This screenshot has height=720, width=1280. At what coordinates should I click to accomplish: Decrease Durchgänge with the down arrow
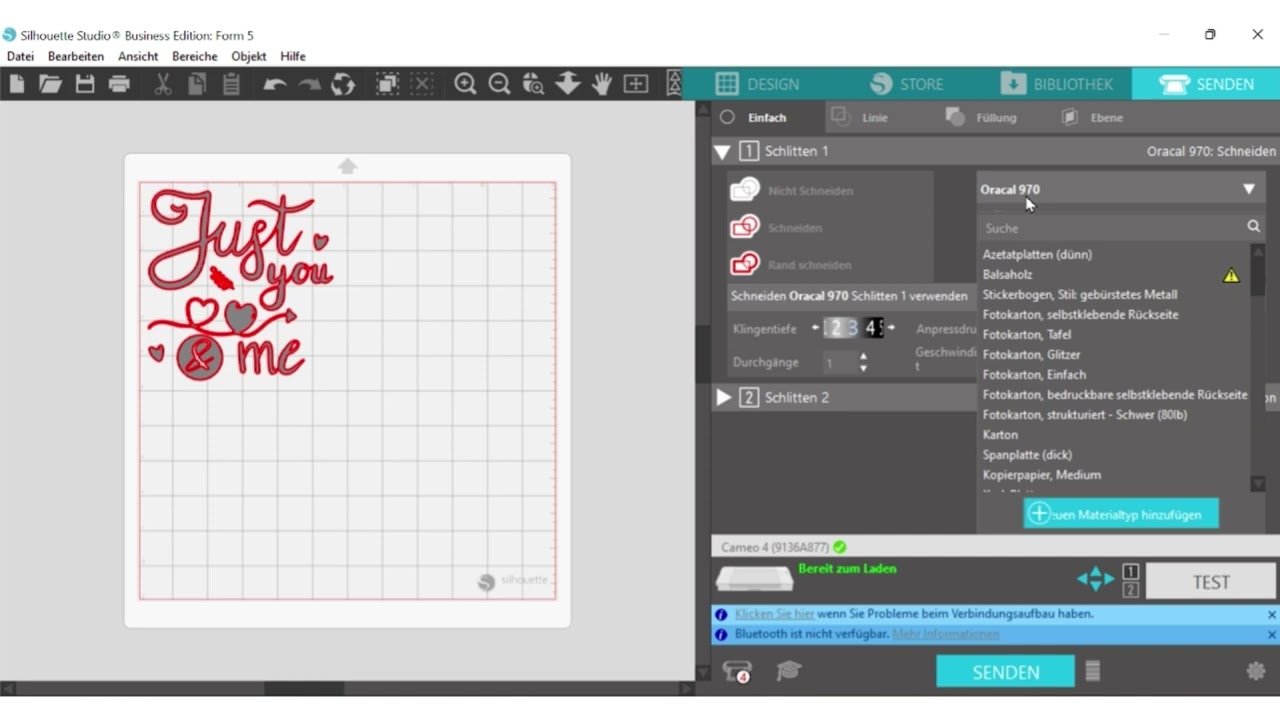pos(863,369)
